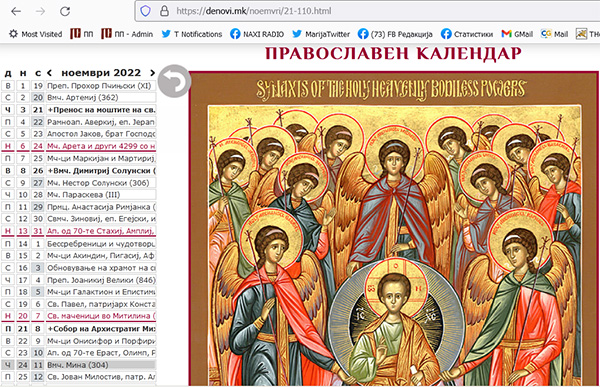The image size is (600, 387).
Task: Open T Notifications Twitter bookmark
Action: coord(191,34)
